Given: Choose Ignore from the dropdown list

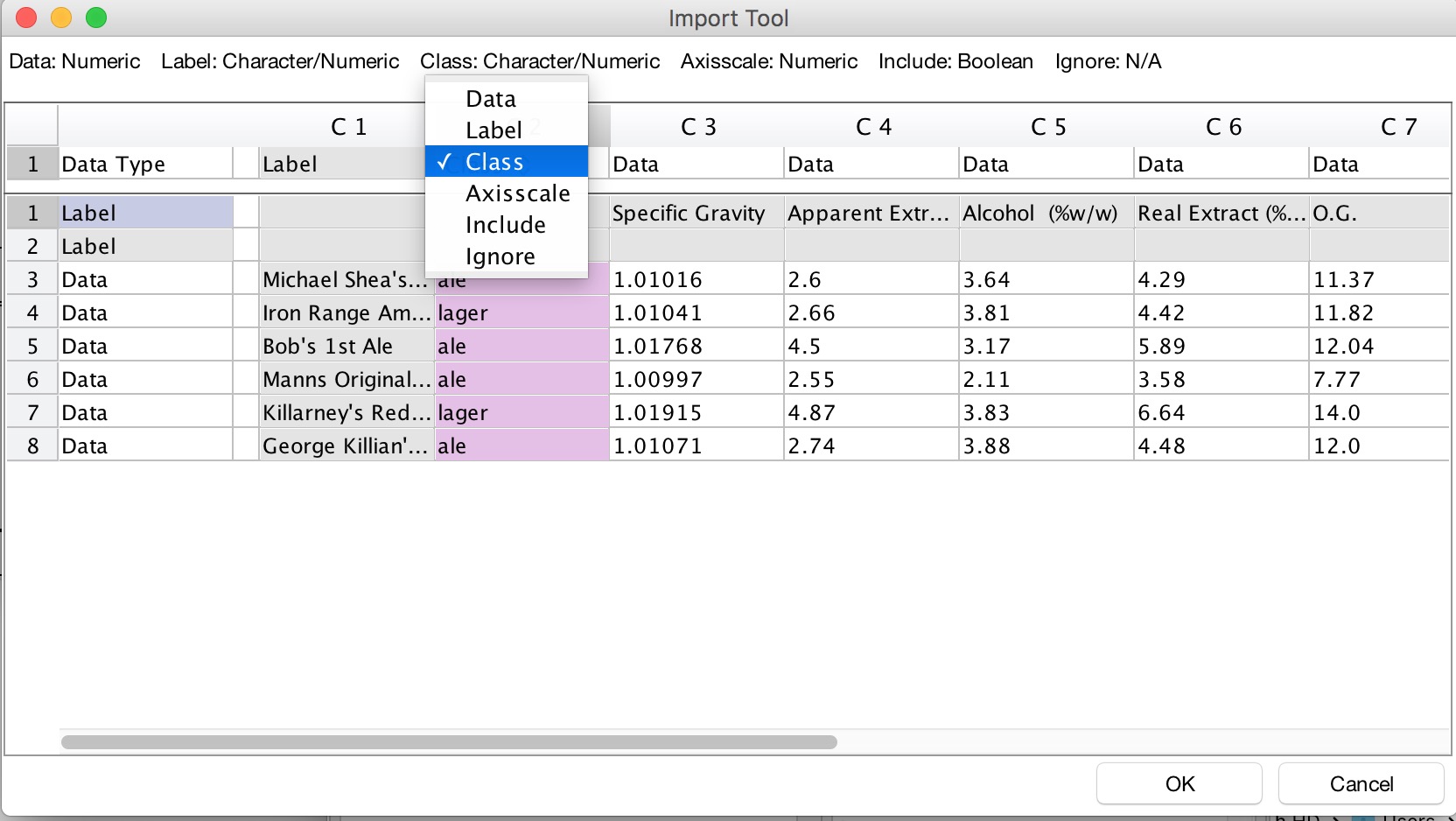Looking at the screenshot, I should (500, 256).
